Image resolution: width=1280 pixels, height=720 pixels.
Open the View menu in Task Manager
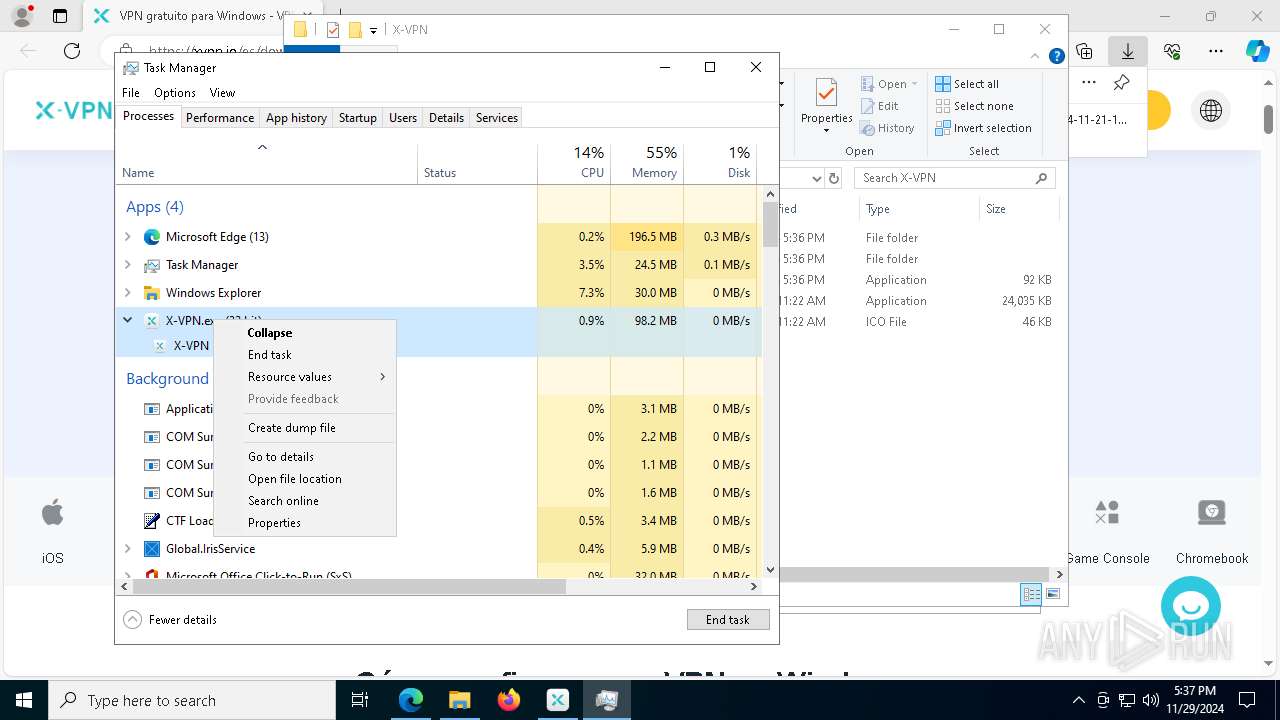[x=222, y=93]
